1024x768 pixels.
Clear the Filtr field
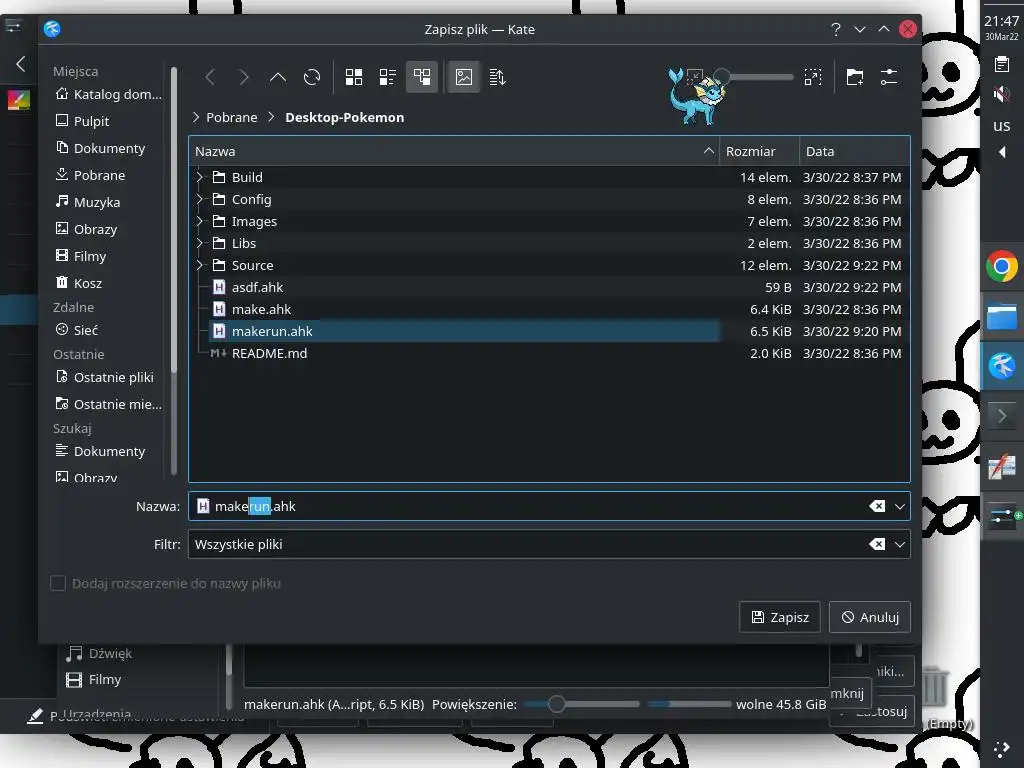point(877,544)
